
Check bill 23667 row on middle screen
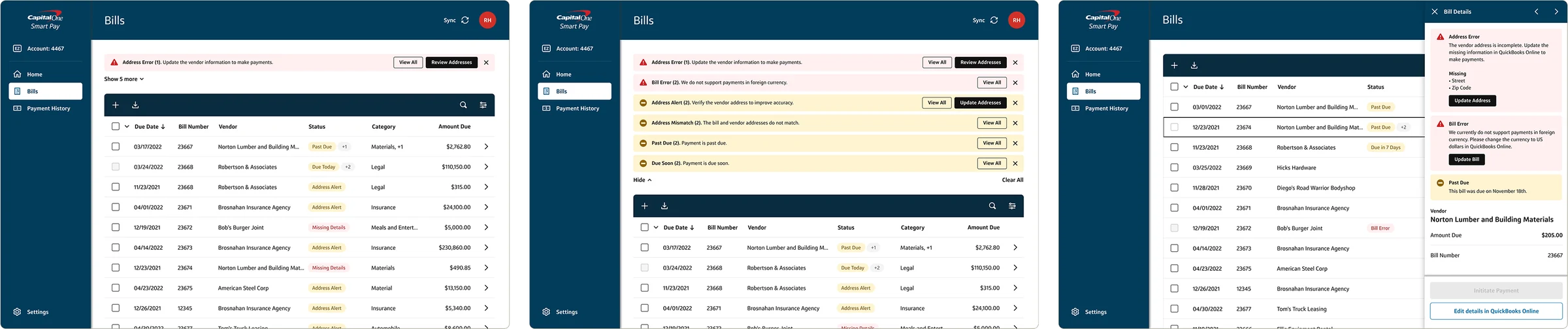click(645, 248)
